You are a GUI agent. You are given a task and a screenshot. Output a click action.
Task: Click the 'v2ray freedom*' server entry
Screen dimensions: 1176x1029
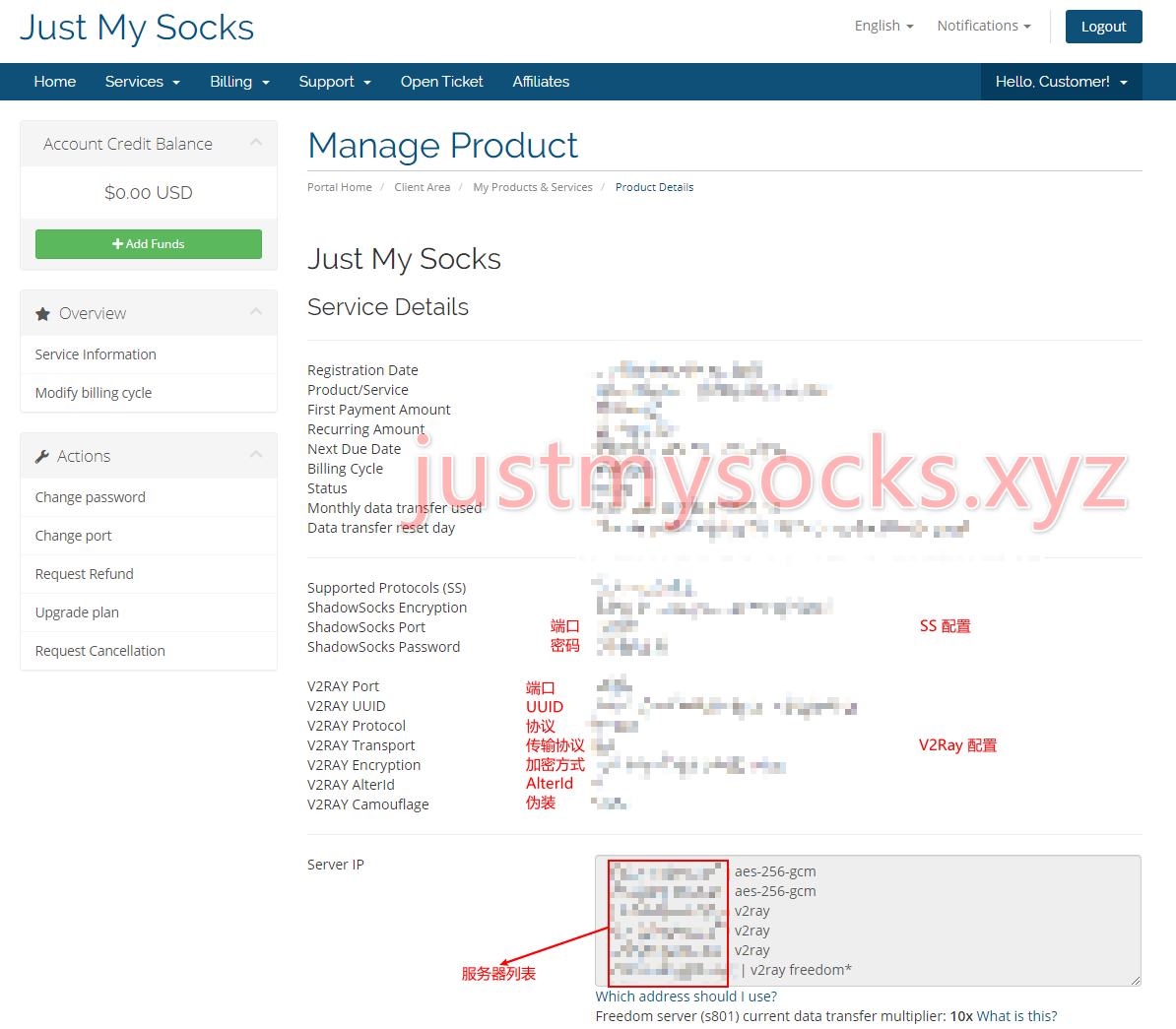801,970
